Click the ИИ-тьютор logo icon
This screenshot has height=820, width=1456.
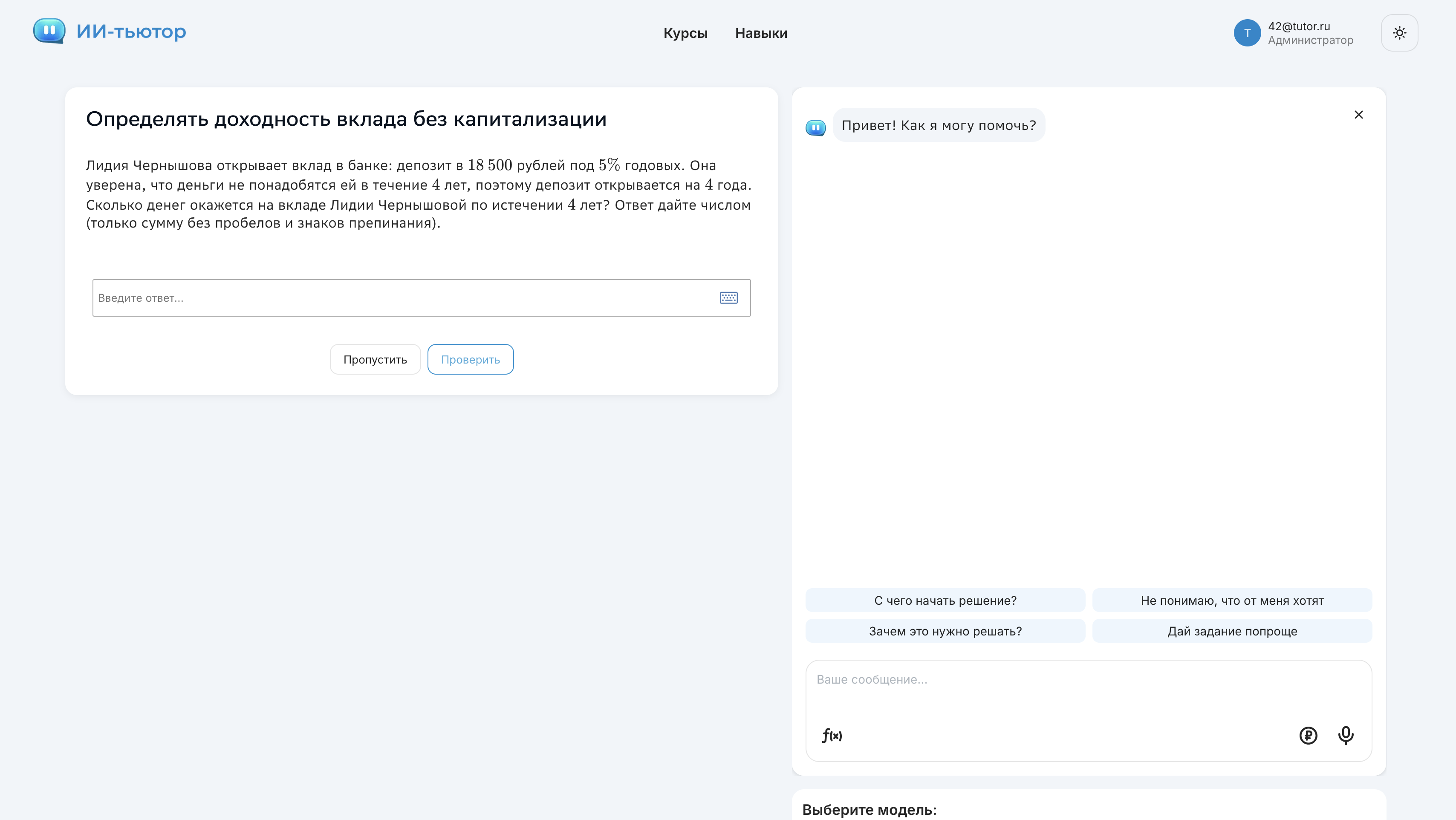(x=49, y=31)
